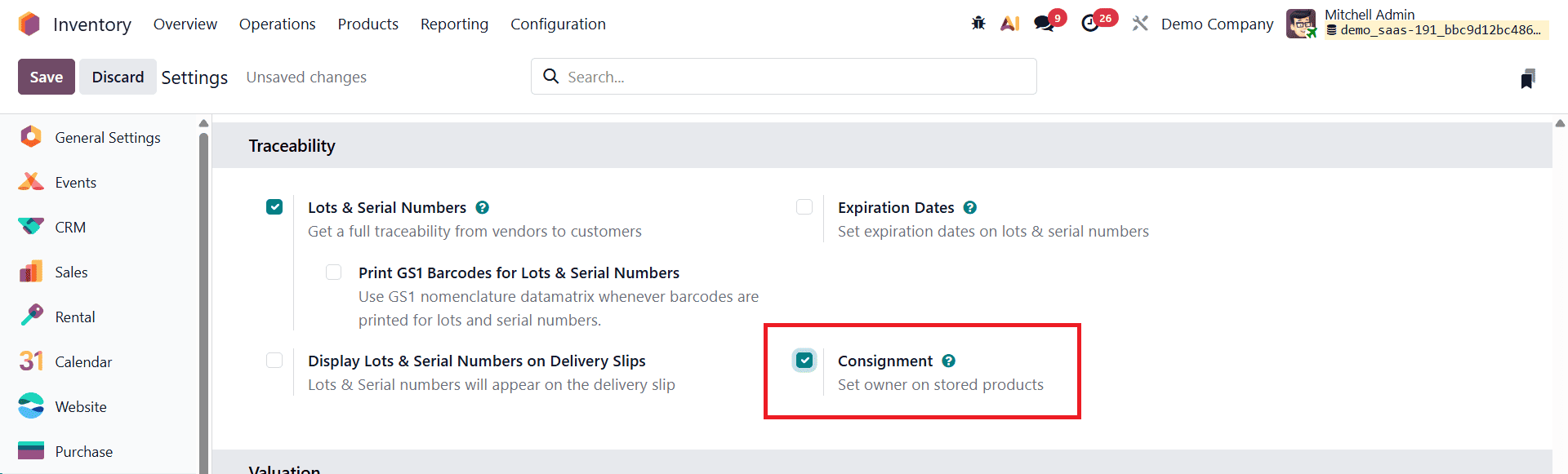
Task: Open the Operations menu
Action: pyautogui.click(x=277, y=24)
